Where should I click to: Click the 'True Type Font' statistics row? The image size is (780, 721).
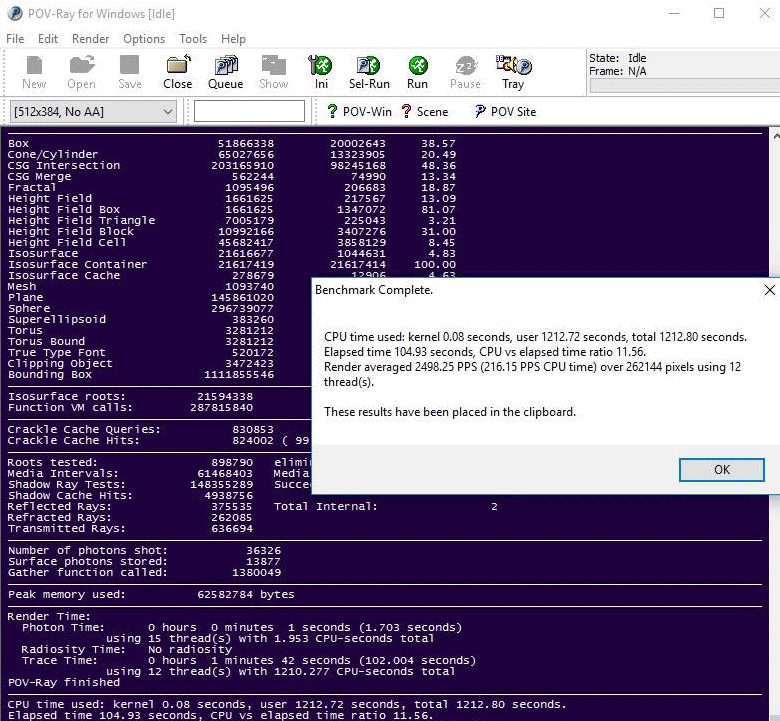coord(141,352)
